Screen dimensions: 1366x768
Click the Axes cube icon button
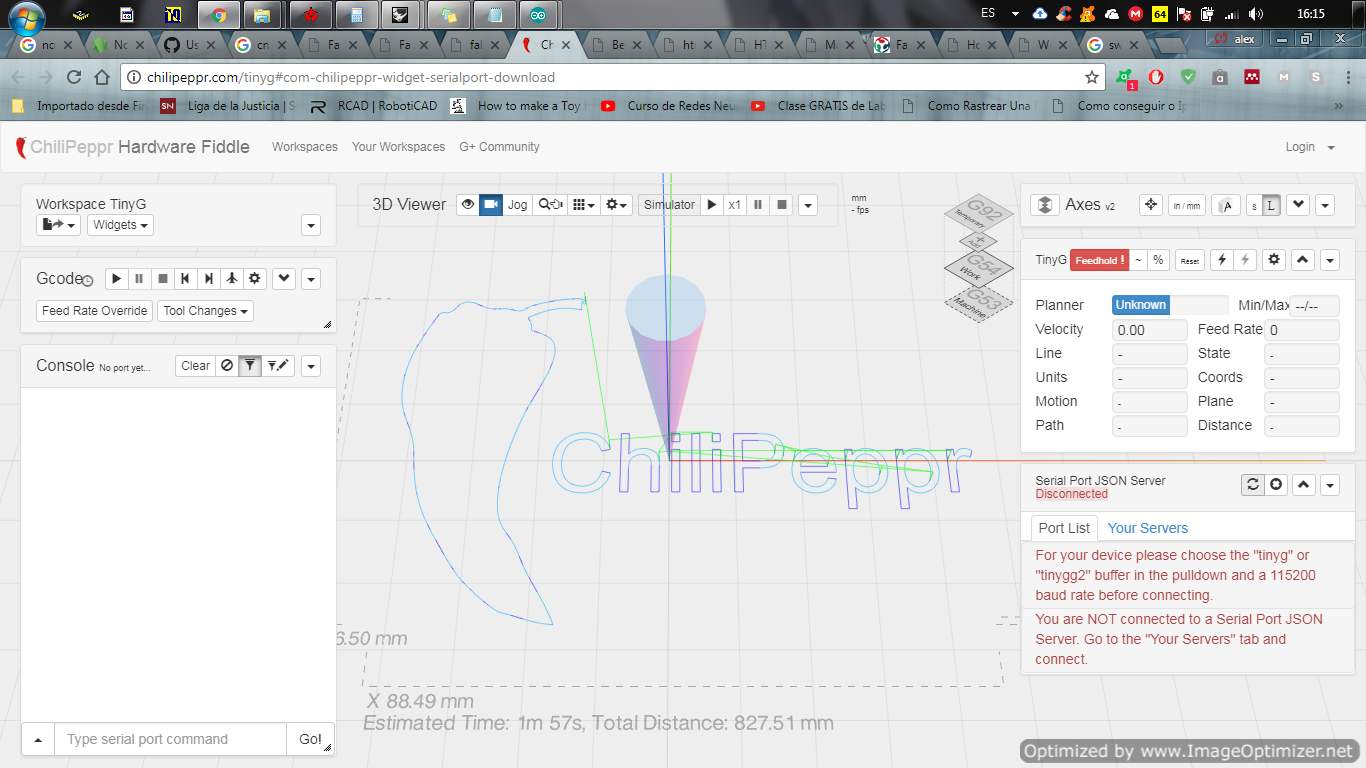(x=1045, y=205)
